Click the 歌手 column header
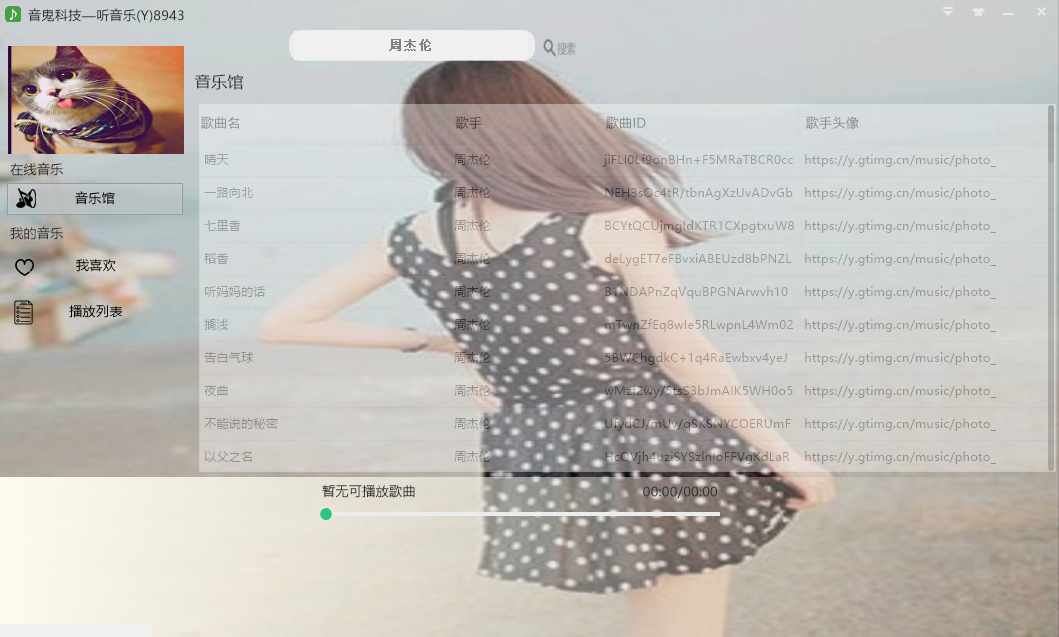Image resolution: width=1059 pixels, height=637 pixels. coord(469,123)
